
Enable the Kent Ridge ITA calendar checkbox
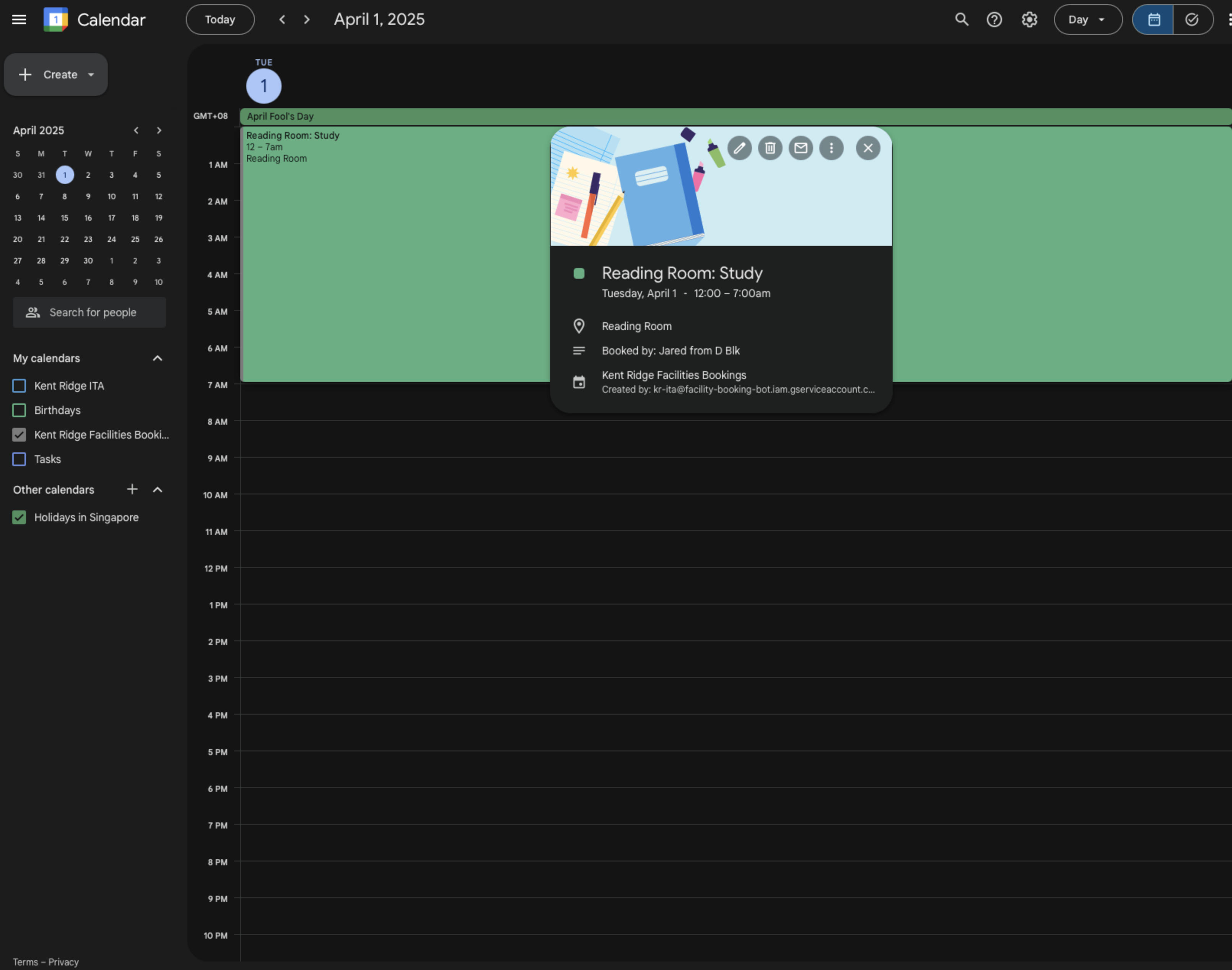(x=19, y=386)
